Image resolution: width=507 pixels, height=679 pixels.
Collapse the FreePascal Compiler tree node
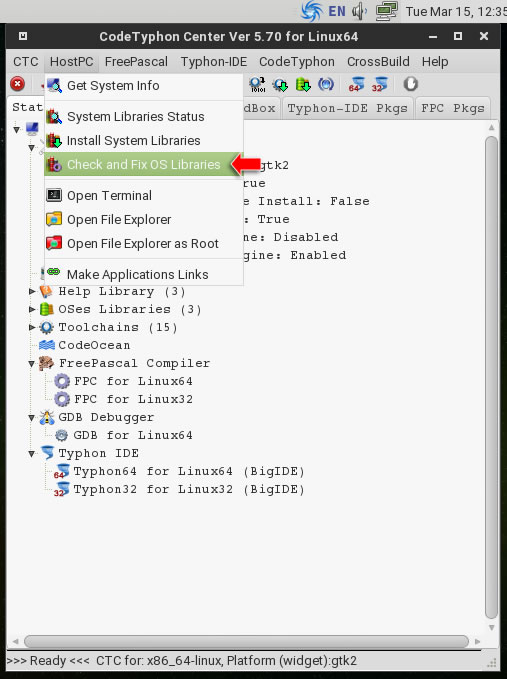pyautogui.click(x=32, y=364)
